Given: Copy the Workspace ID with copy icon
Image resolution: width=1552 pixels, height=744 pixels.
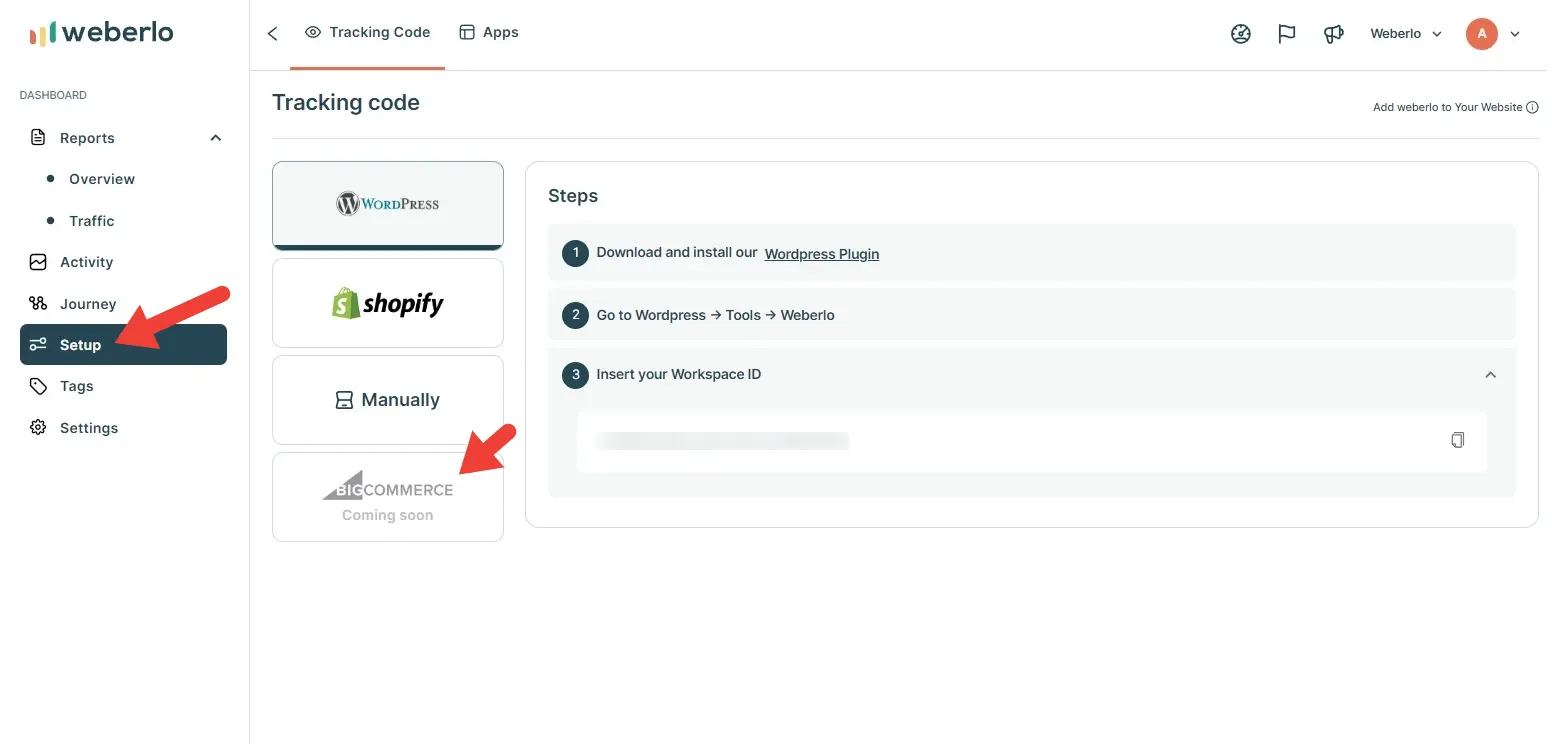Looking at the screenshot, I should 1458,440.
